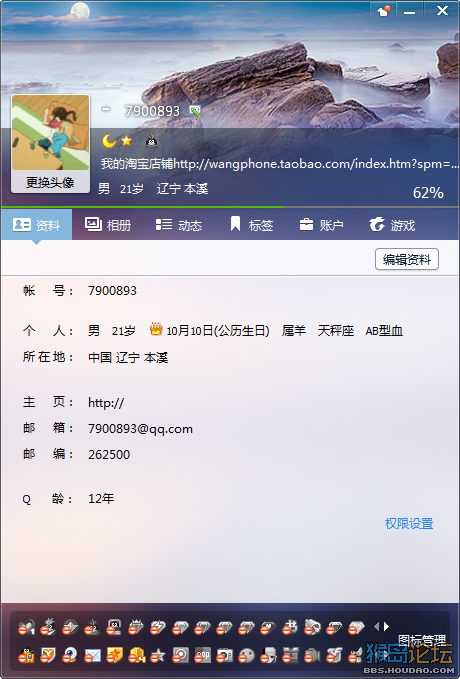Click the crown icon in top icon row

(x=136, y=627)
